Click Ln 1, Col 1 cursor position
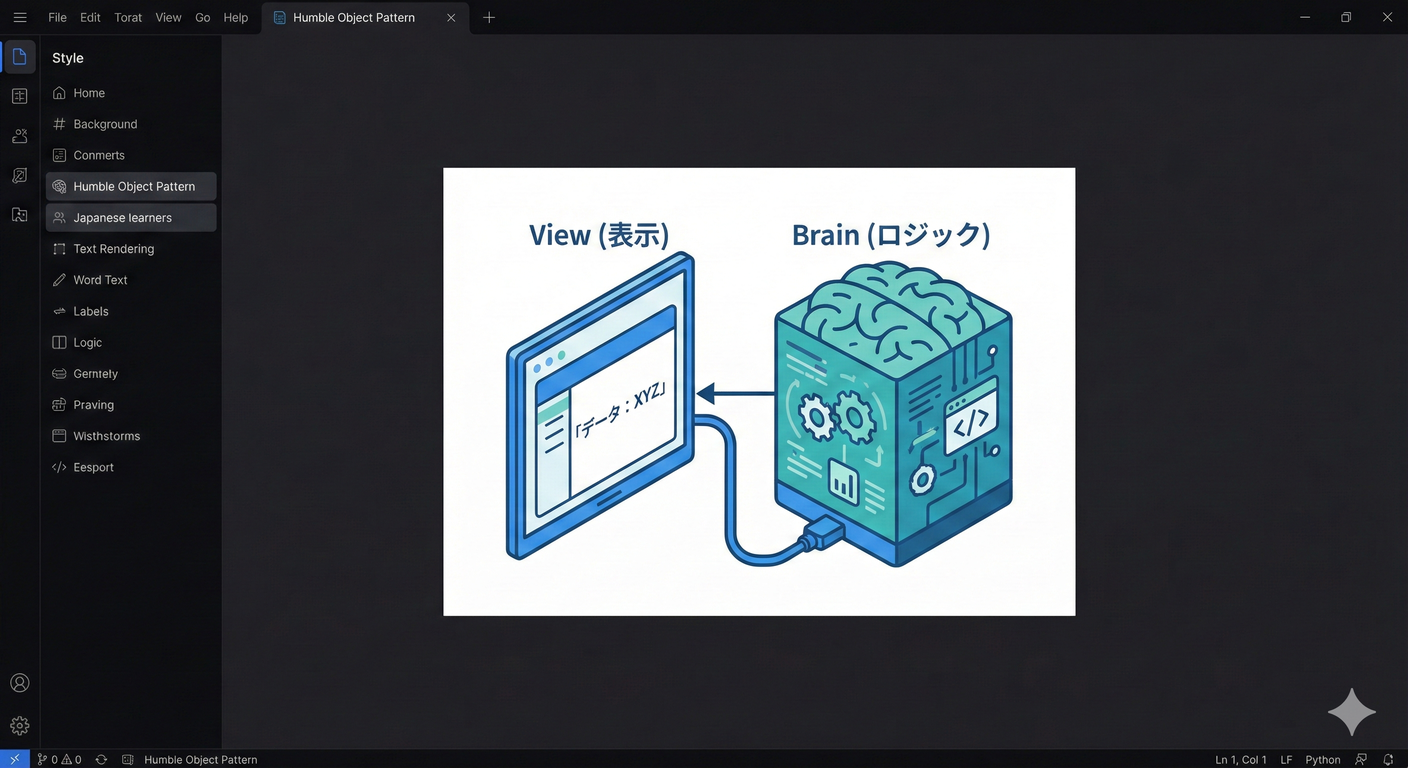This screenshot has height=768, width=1408. point(1240,759)
